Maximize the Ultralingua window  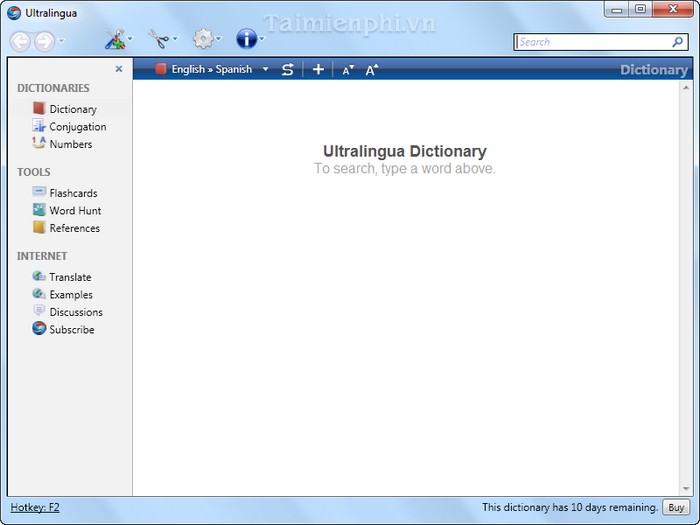[640, 9]
